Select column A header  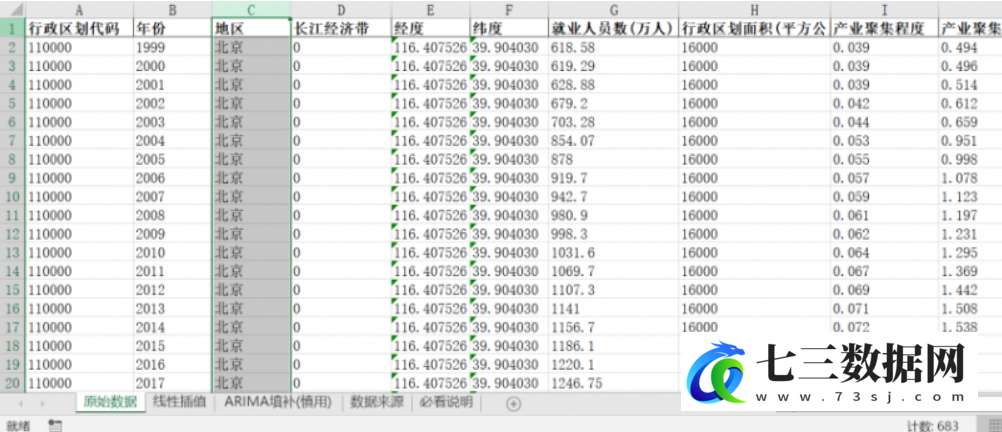(x=79, y=10)
